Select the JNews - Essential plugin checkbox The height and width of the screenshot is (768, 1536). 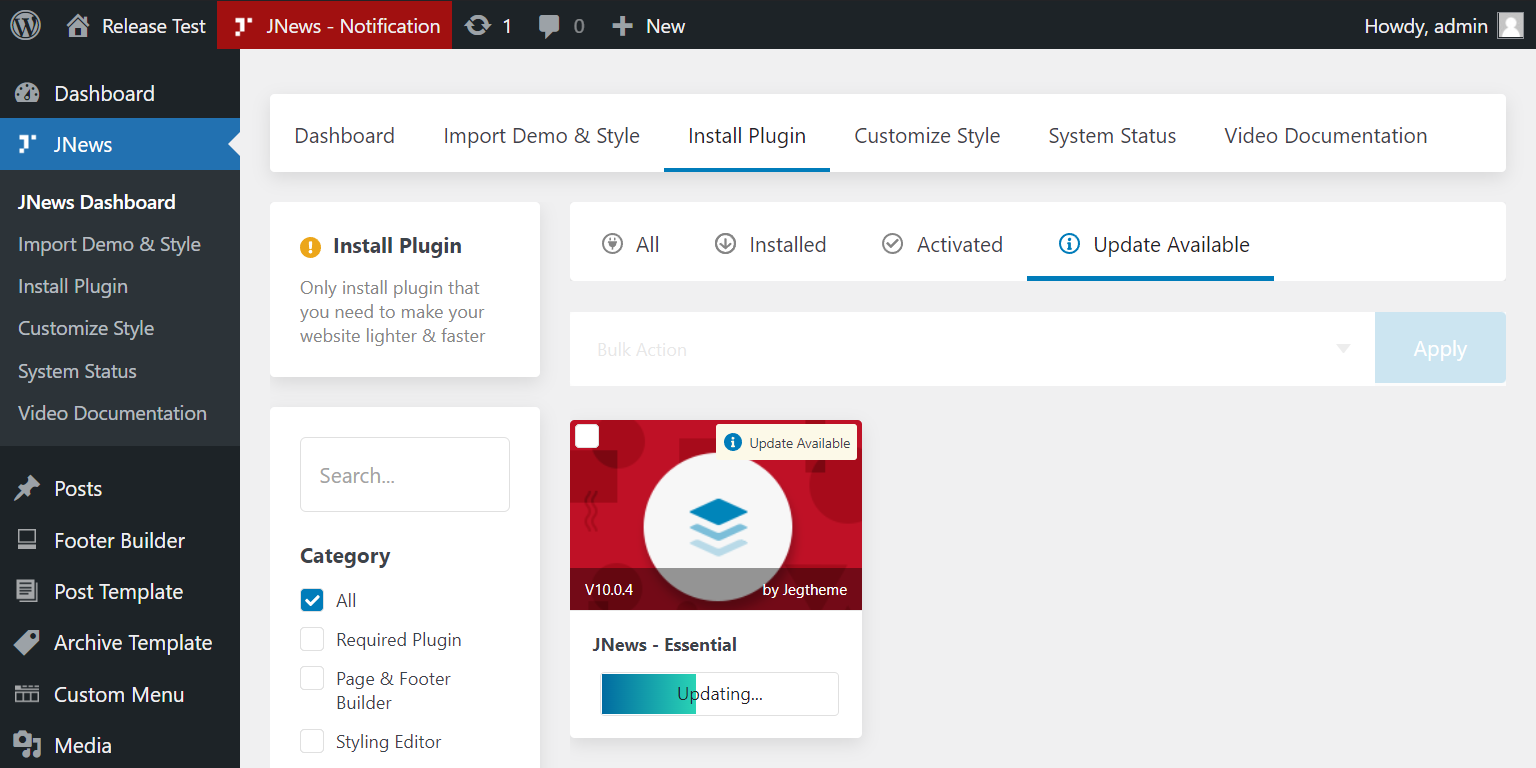click(x=587, y=436)
